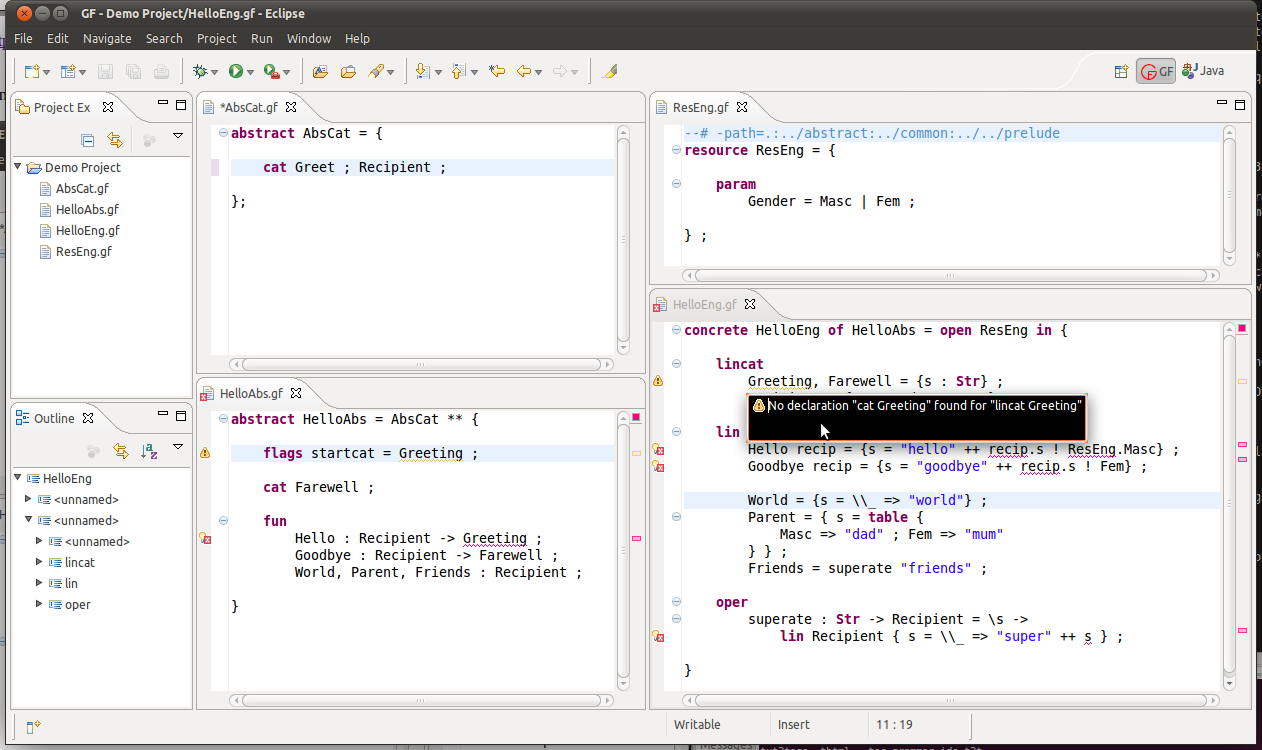
Task: Collapse the lincat fold in HelloEng.gf
Action: point(677,364)
